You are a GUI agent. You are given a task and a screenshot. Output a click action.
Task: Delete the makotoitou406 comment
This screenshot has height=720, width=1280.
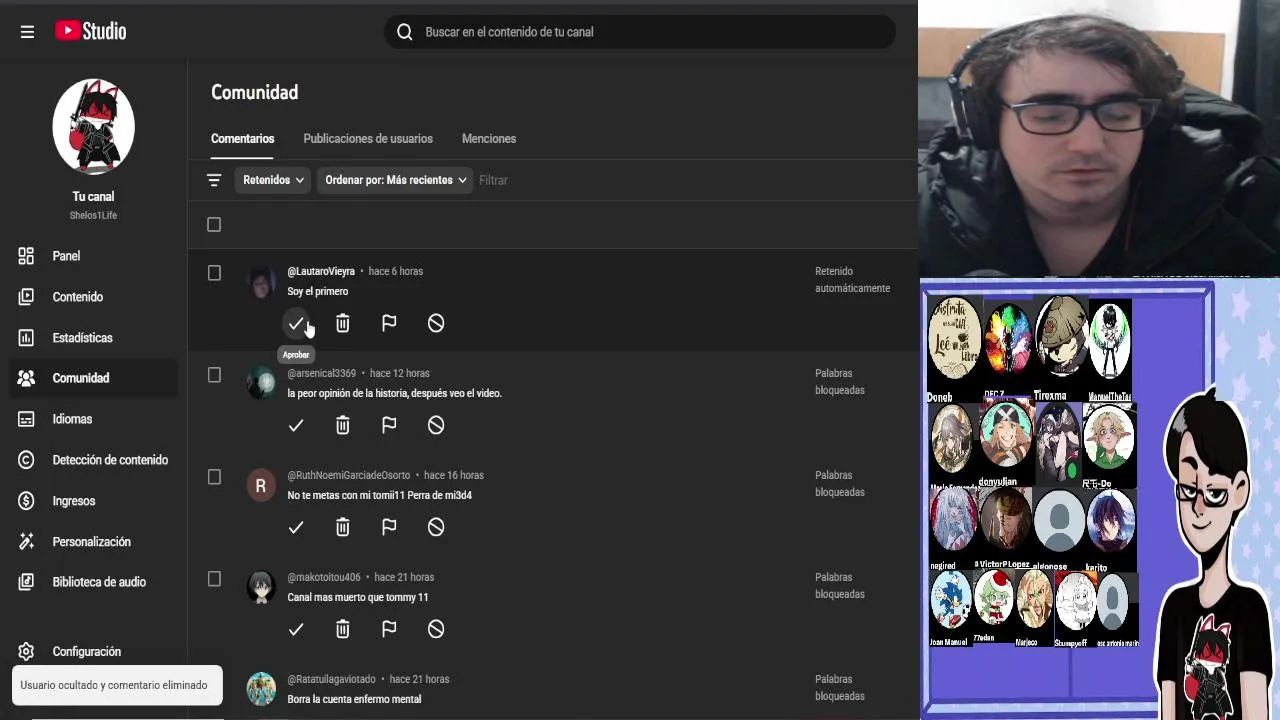[343, 629]
